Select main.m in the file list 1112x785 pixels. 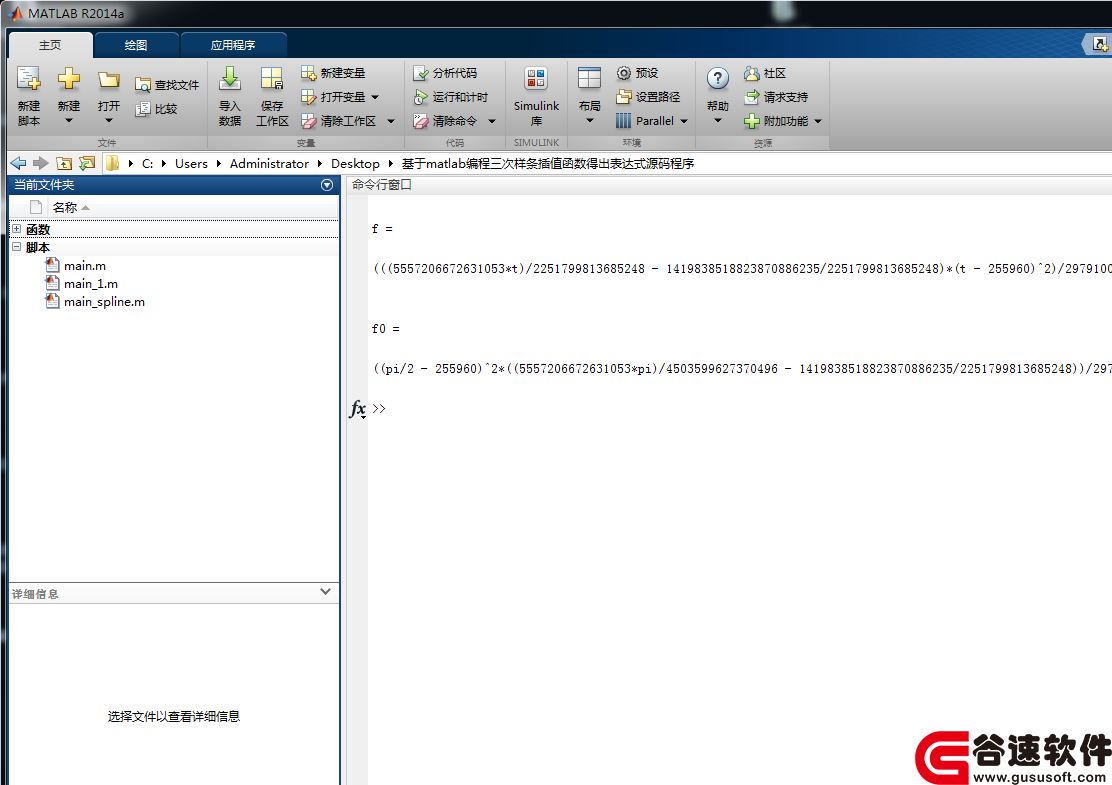point(84,265)
